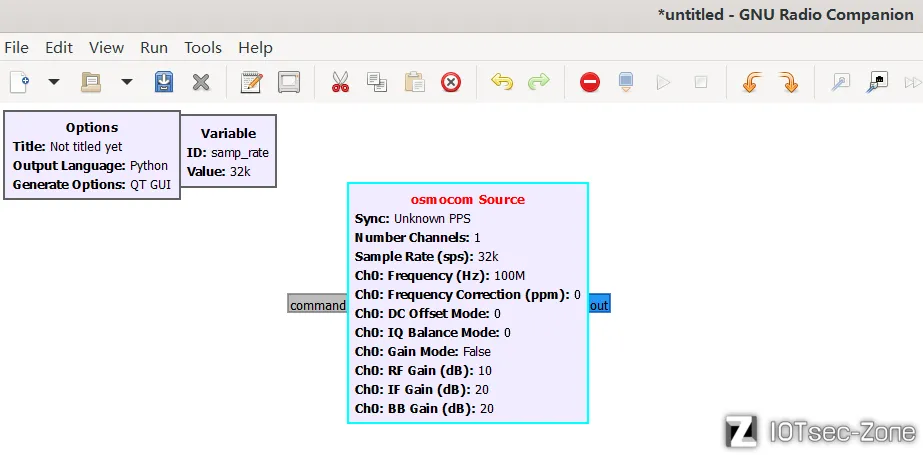Open the Tools menu
The width and height of the screenshot is (923, 455).
tap(203, 48)
